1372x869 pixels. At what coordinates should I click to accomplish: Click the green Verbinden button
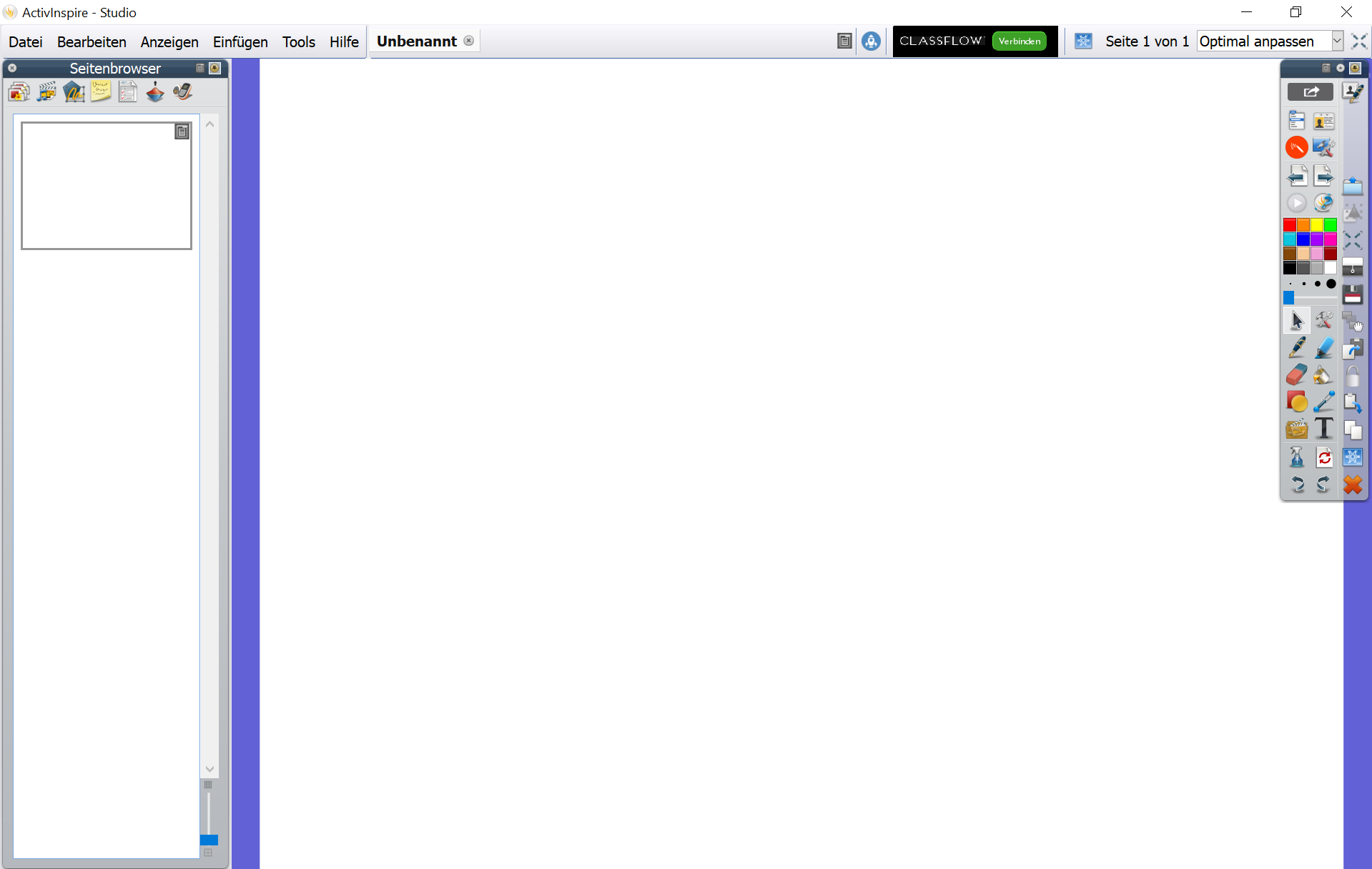[x=1019, y=41]
